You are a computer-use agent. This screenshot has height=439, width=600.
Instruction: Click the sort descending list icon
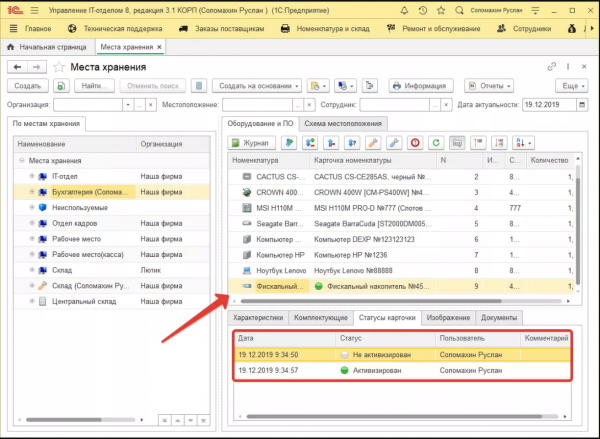pos(499,143)
